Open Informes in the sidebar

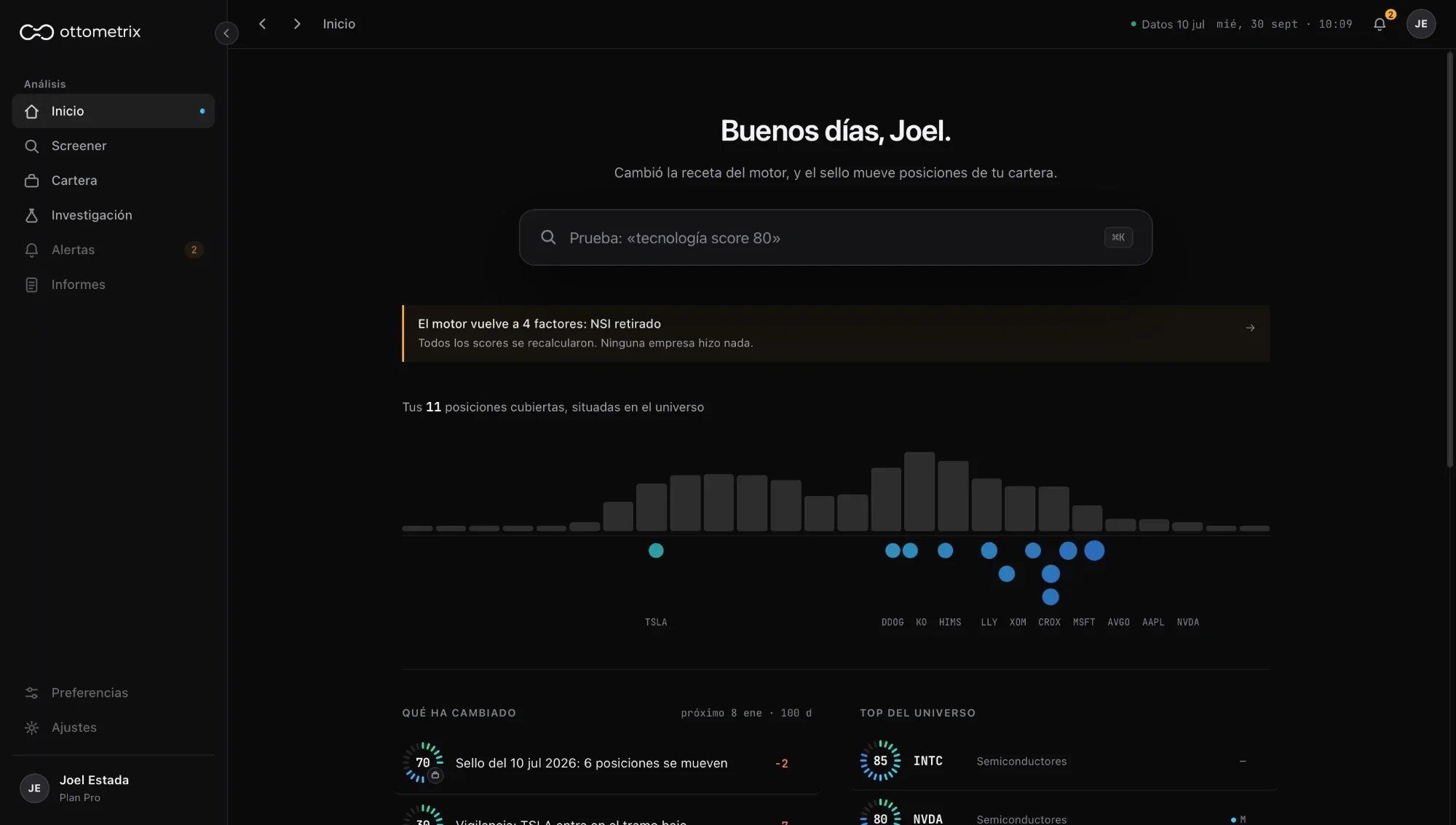pos(114,285)
